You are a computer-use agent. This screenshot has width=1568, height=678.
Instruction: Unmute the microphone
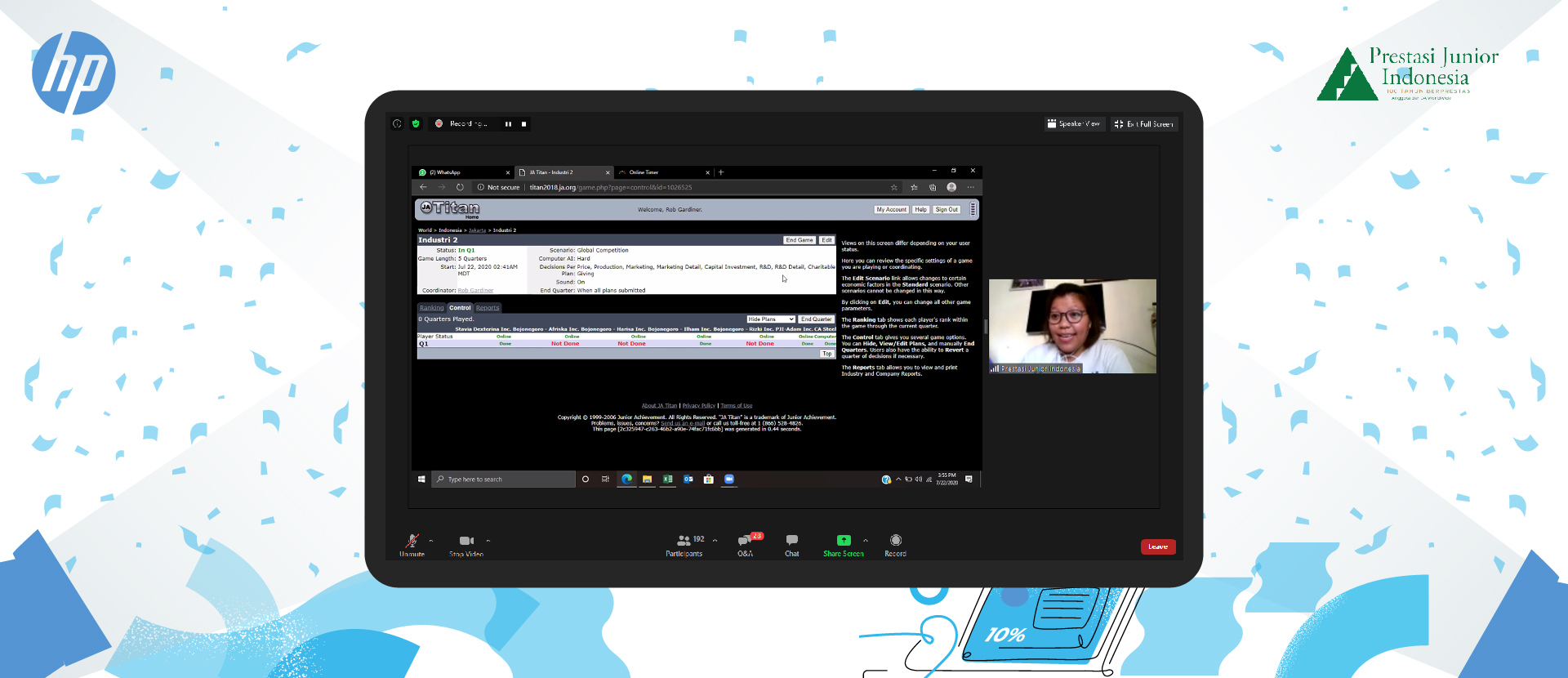[412, 541]
